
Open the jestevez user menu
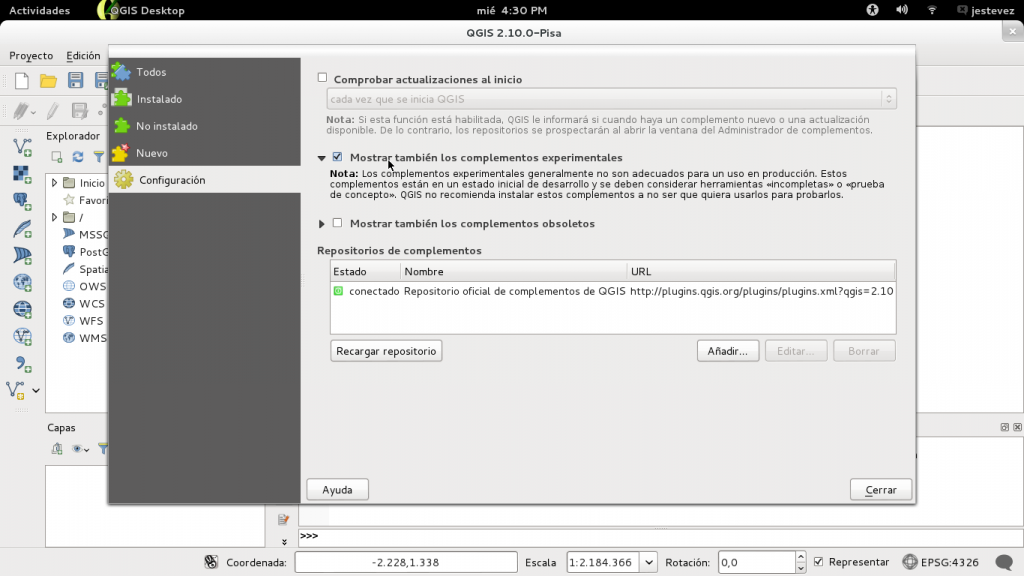click(985, 10)
